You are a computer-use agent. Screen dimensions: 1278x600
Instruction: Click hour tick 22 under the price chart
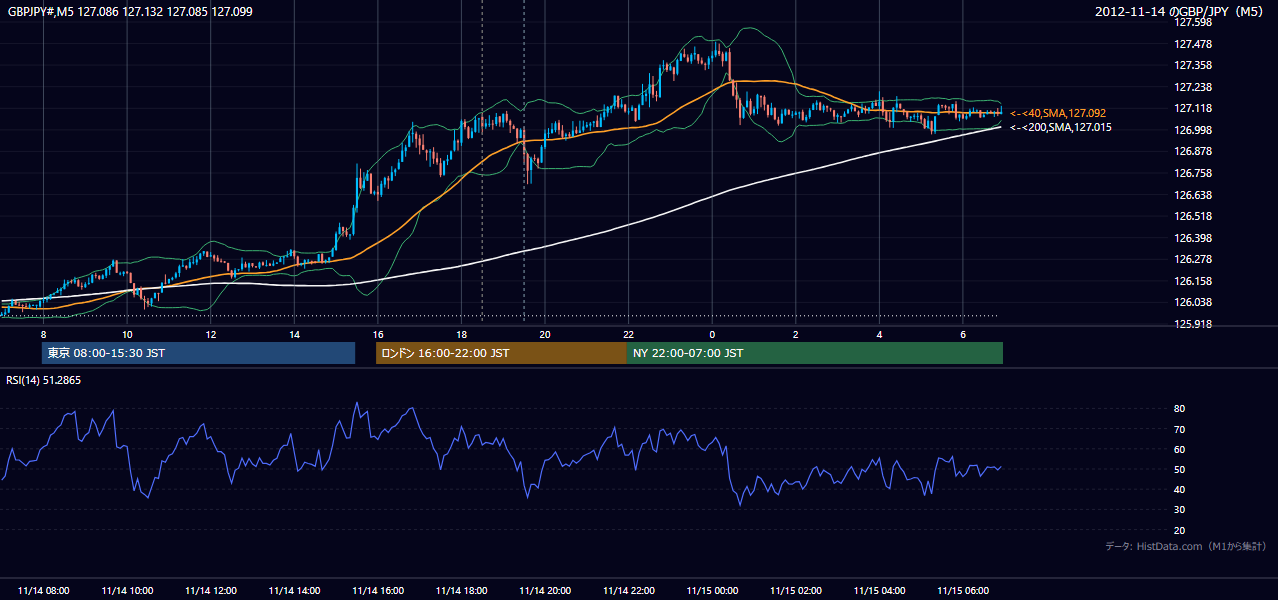click(x=629, y=334)
